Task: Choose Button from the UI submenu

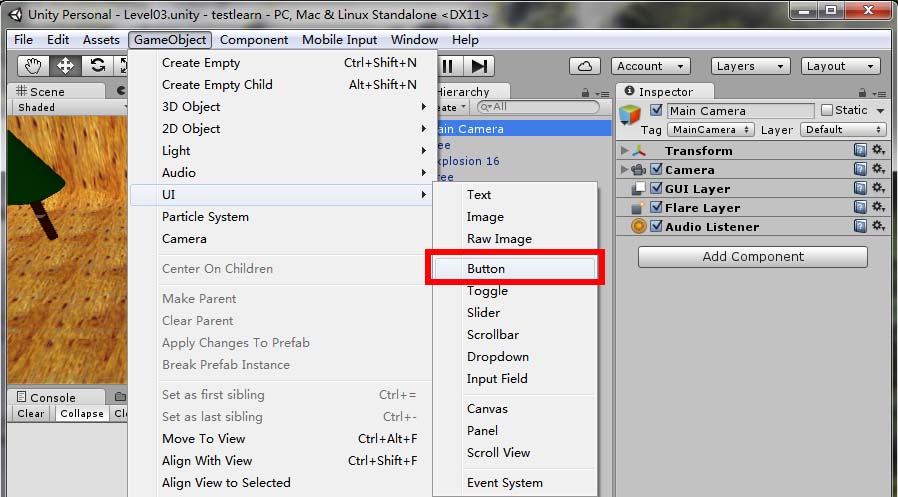Action: tap(514, 269)
